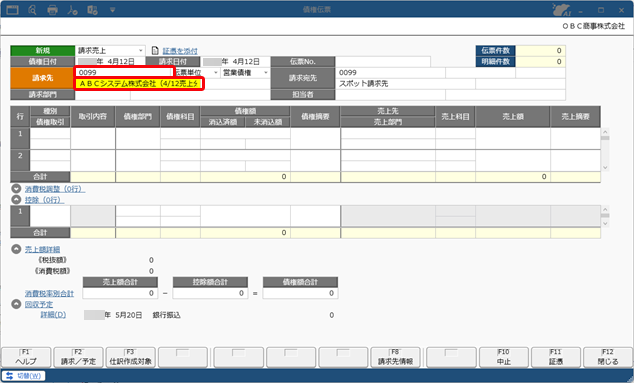634x383 pixels.
Task: Click the document icon beside 証憑を添付
Action: click(x=155, y=51)
